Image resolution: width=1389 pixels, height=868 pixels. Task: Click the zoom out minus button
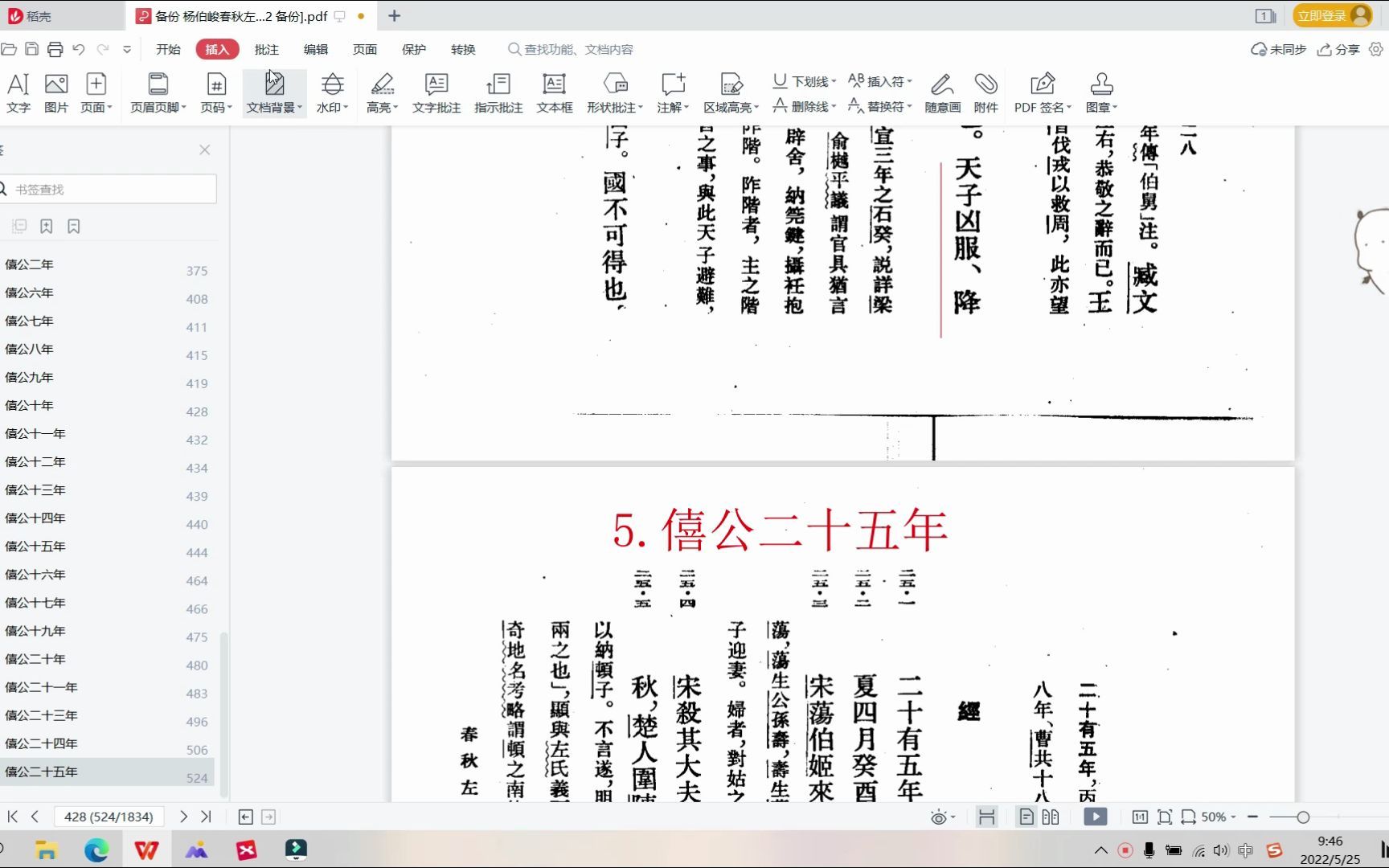click(1252, 817)
